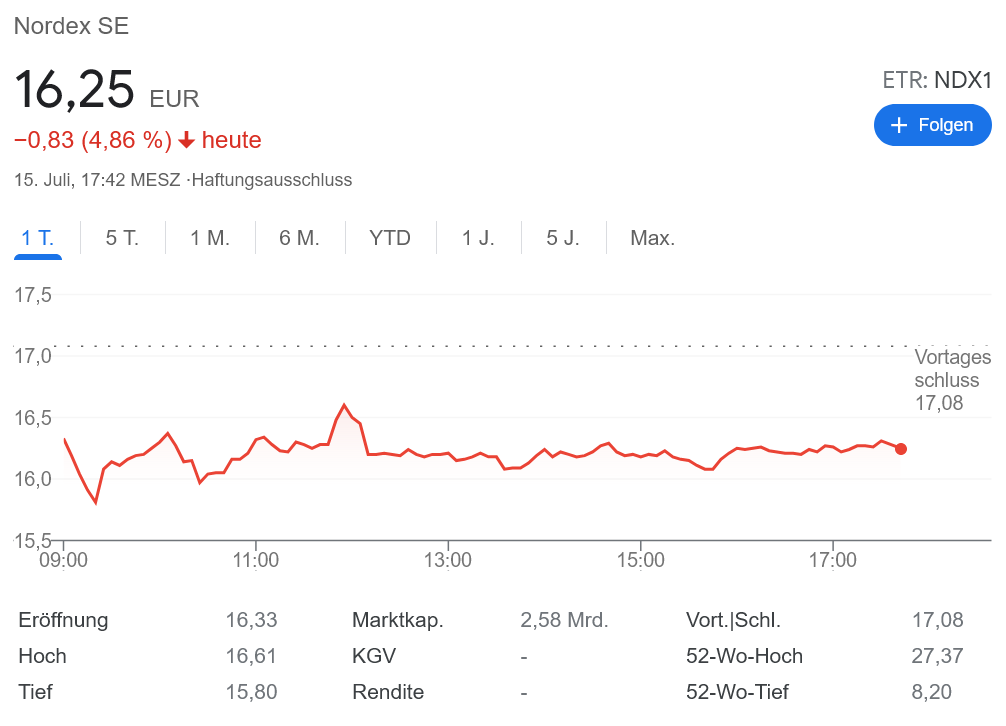The width and height of the screenshot is (1006, 726).
Task: Click the plus icon on Folgen button
Action: 899,125
